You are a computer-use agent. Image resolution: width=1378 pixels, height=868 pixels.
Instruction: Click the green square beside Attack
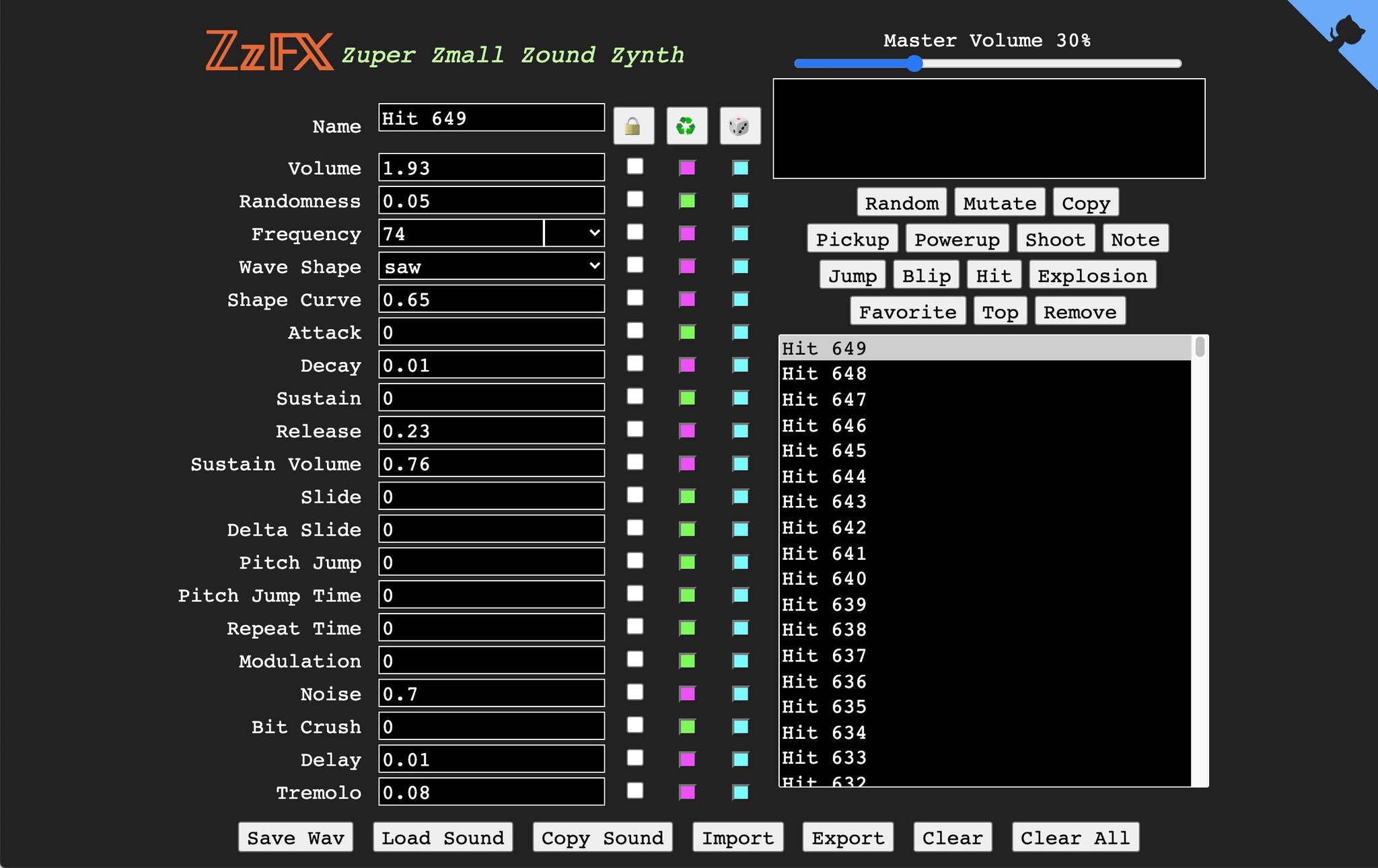(x=687, y=331)
